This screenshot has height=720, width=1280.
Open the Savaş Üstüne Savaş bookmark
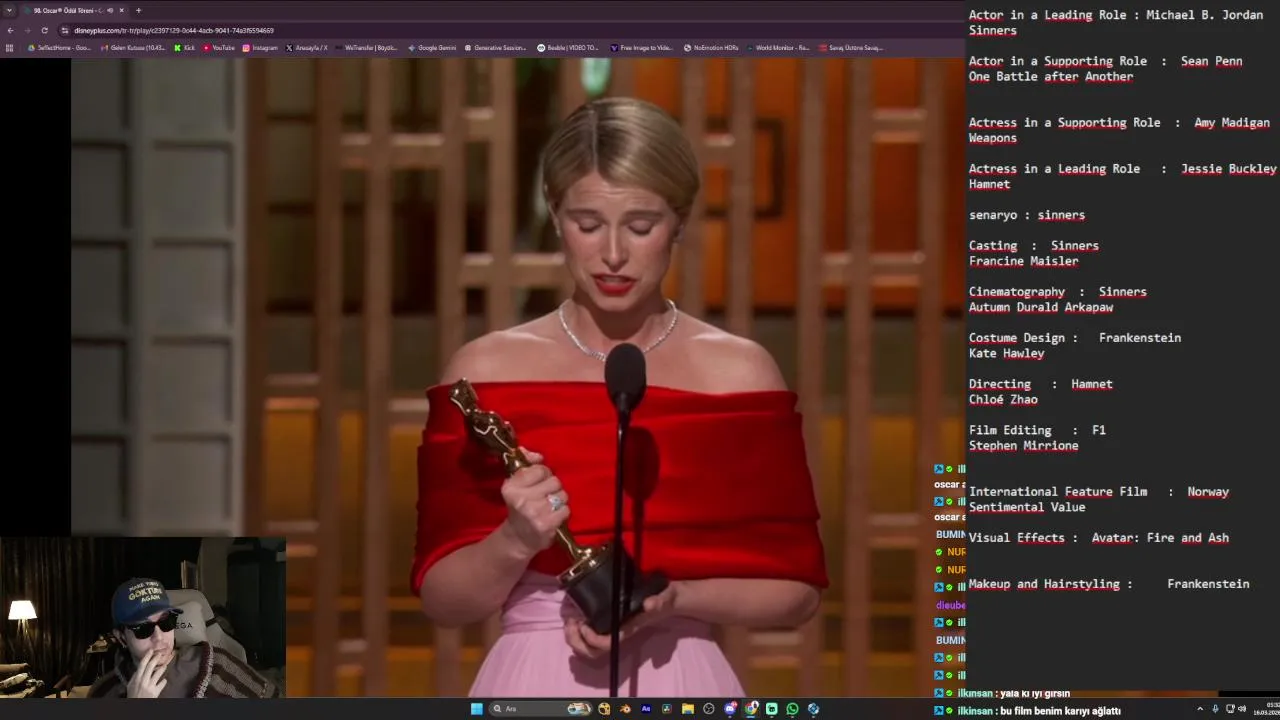[851, 47]
